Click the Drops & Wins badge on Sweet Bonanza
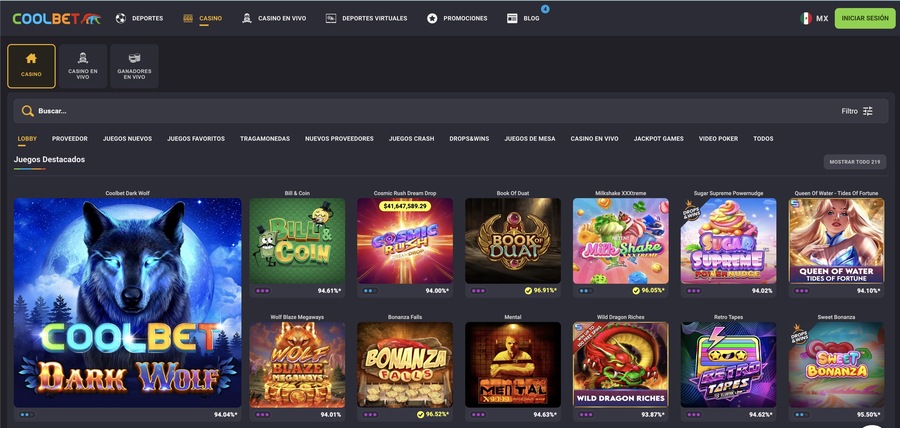 click(797, 333)
